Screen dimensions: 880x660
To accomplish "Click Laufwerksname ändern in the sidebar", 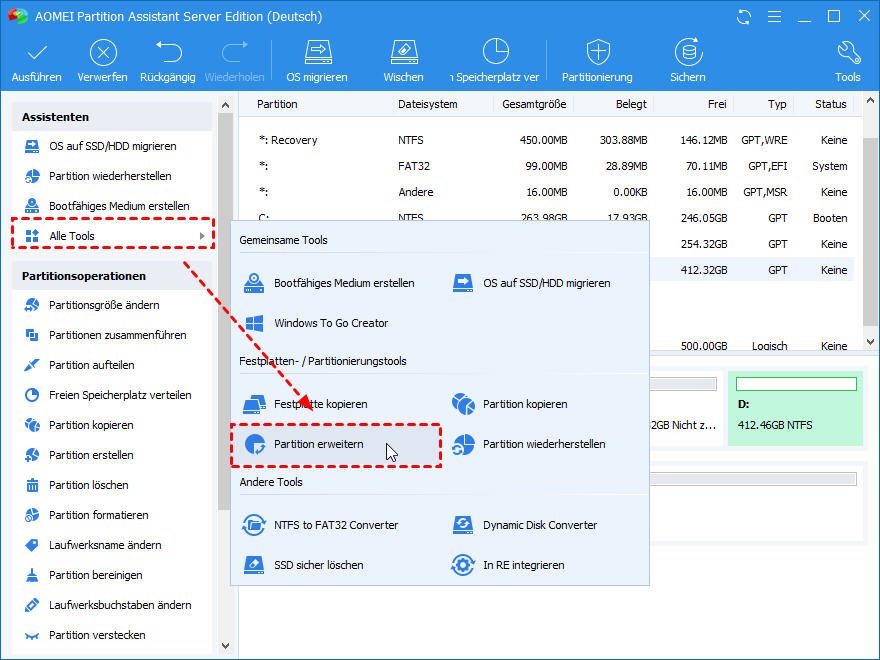I will coord(105,545).
